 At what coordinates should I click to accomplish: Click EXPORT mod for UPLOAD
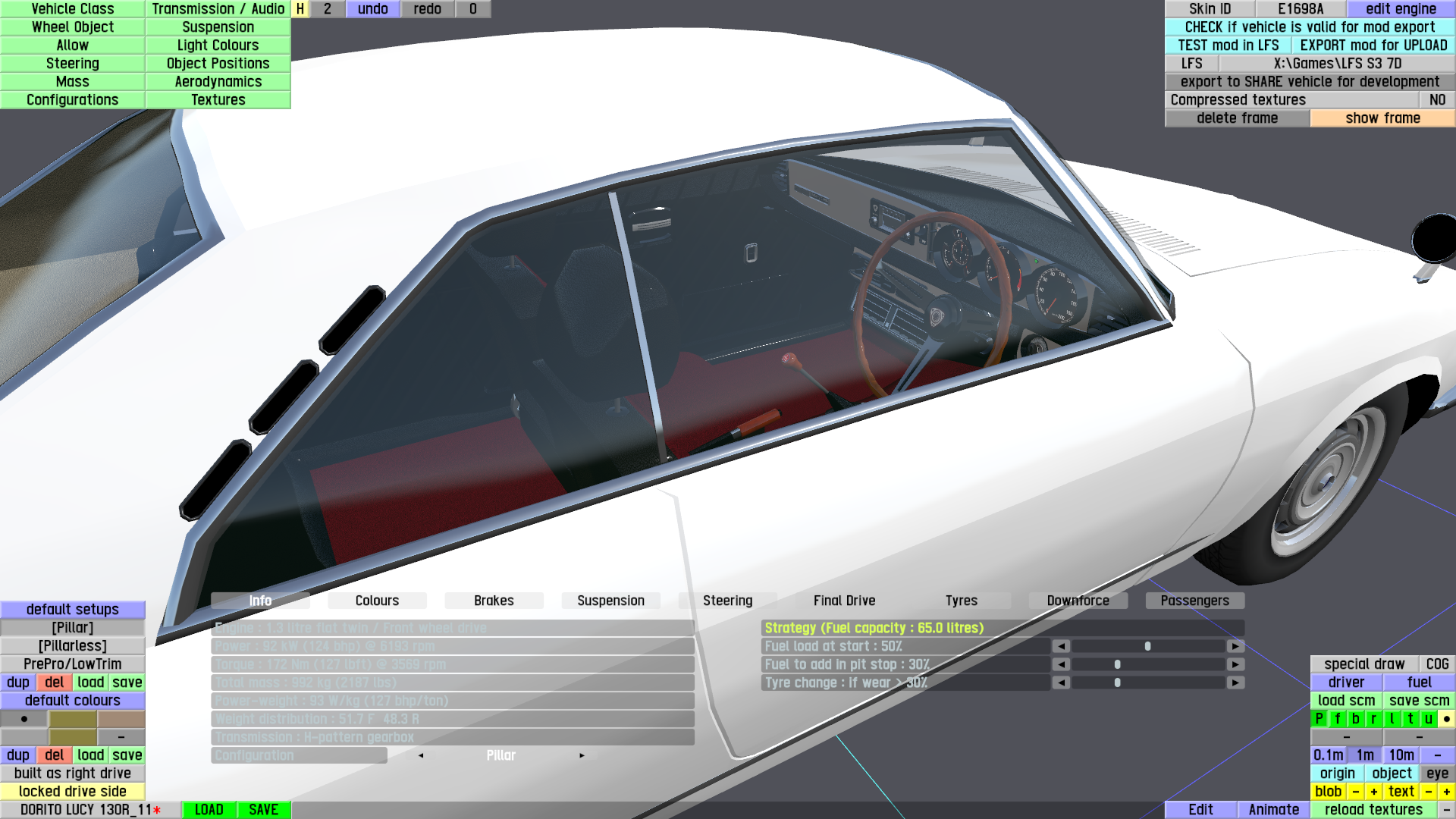[x=1373, y=45]
